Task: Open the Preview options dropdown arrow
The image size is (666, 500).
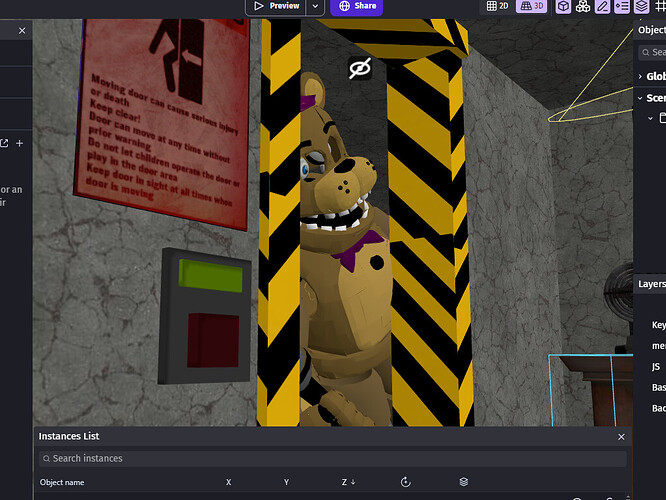Action: point(315,6)
